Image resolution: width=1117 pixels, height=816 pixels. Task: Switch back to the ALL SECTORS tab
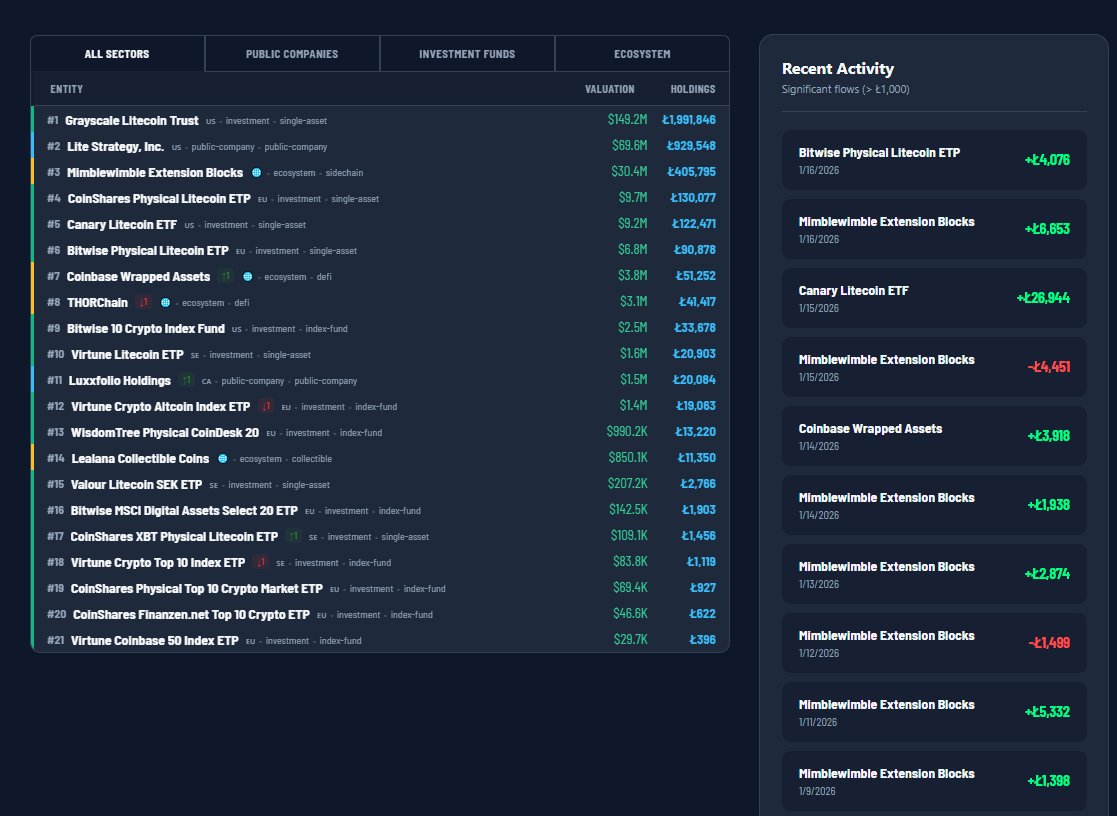pyautogui.click(x=117, y=53)
